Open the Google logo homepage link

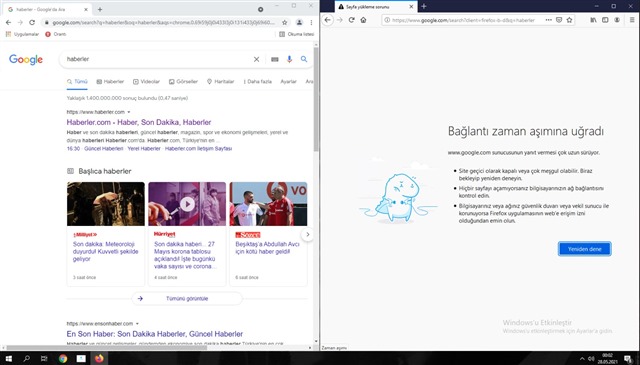pyautogui.click(x=26, y=60)
